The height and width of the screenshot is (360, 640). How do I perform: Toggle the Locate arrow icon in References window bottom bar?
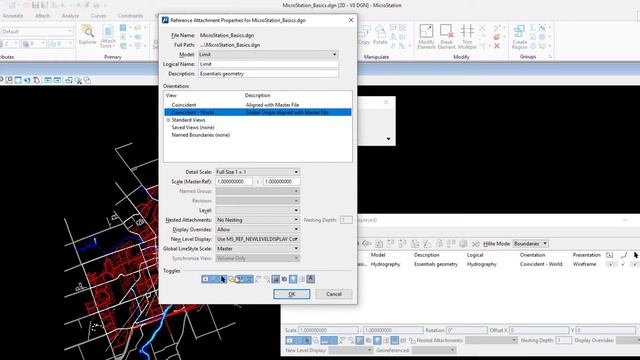pyautogui.click(x=307, y=340)
